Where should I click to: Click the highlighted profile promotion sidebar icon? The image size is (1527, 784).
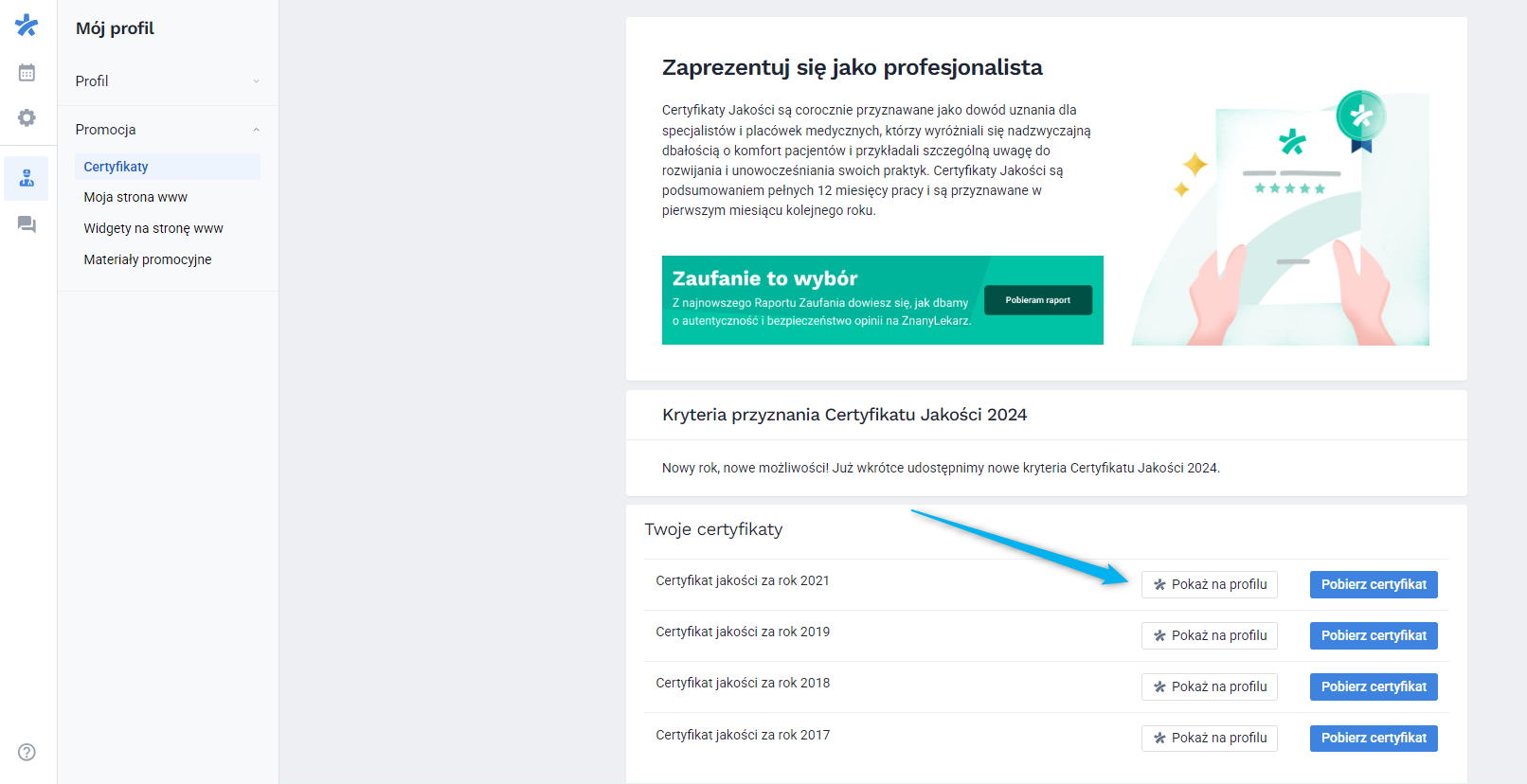coord(27,178)
